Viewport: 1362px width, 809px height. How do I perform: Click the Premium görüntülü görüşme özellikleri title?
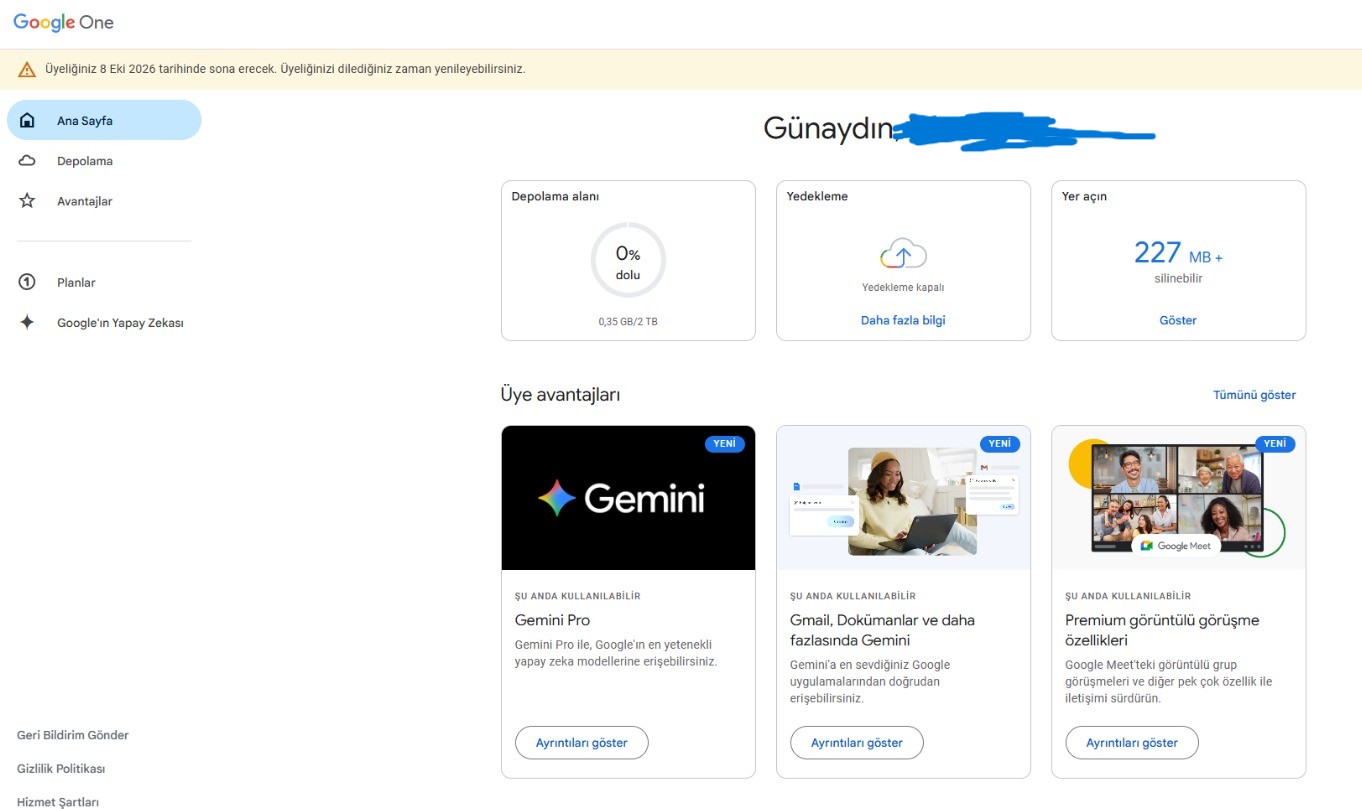click(x=1162, y=630)
